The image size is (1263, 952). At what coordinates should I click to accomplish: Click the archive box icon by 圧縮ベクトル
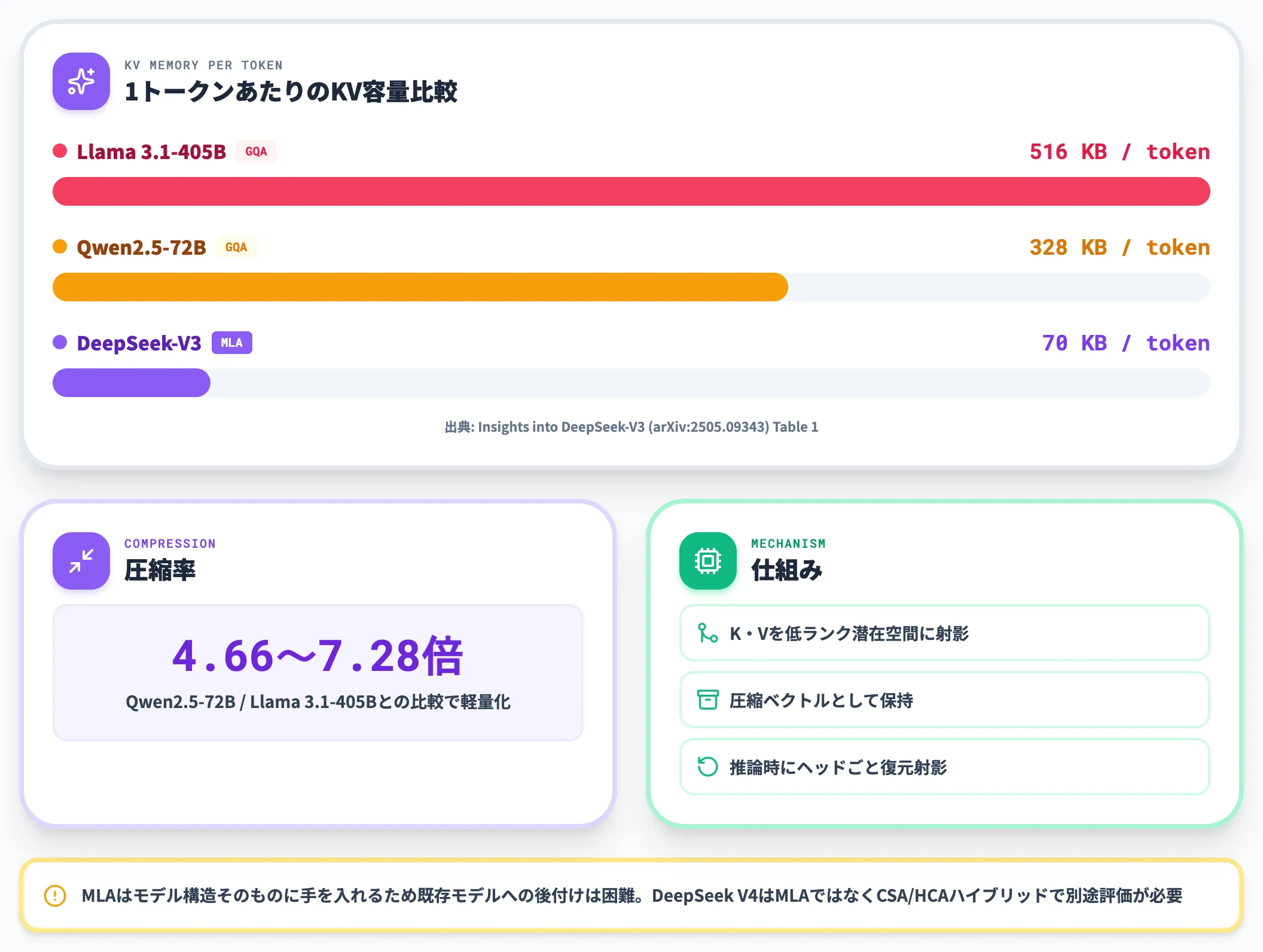pyautogui.click(x=708, y=700)
